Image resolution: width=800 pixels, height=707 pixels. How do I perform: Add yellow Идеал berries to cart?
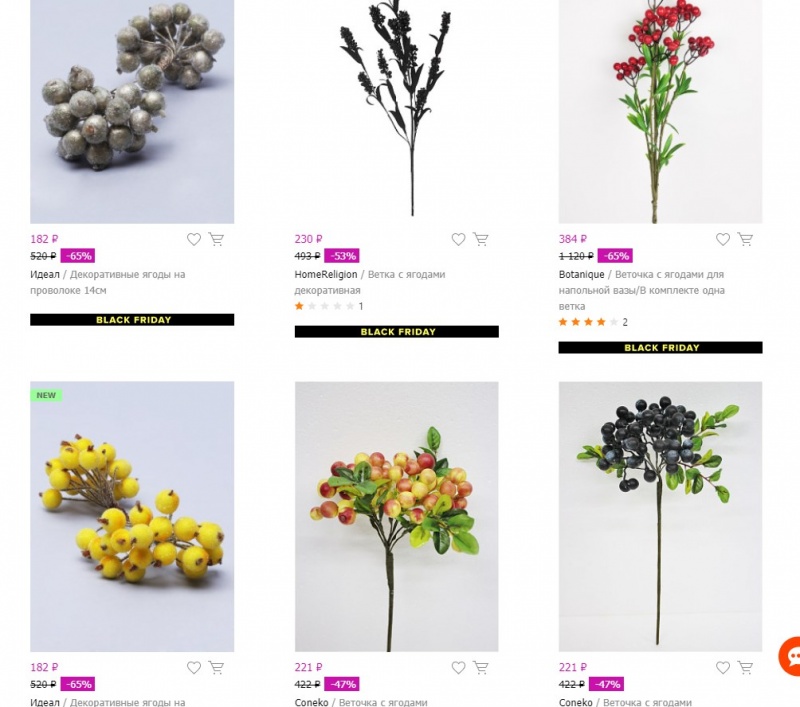[x=216, y=667]
